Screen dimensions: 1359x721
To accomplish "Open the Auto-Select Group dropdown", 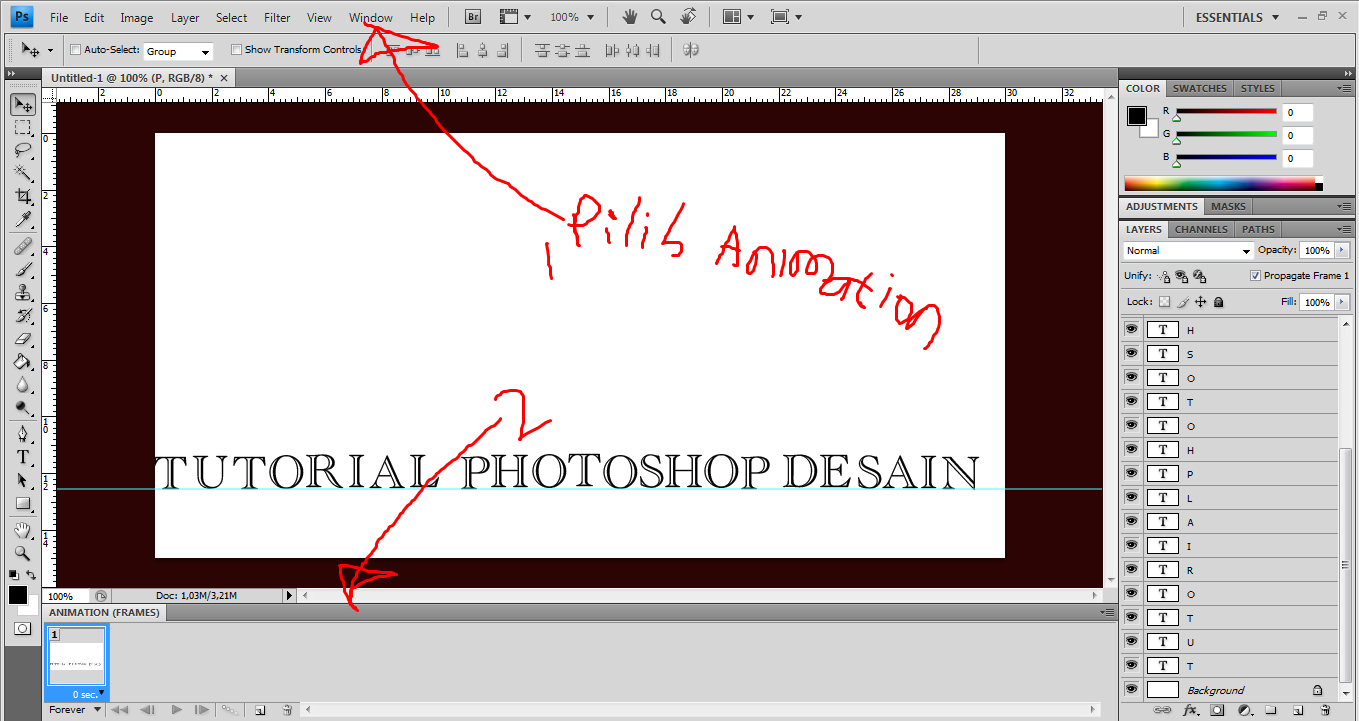I will click(x=178, y=51).
